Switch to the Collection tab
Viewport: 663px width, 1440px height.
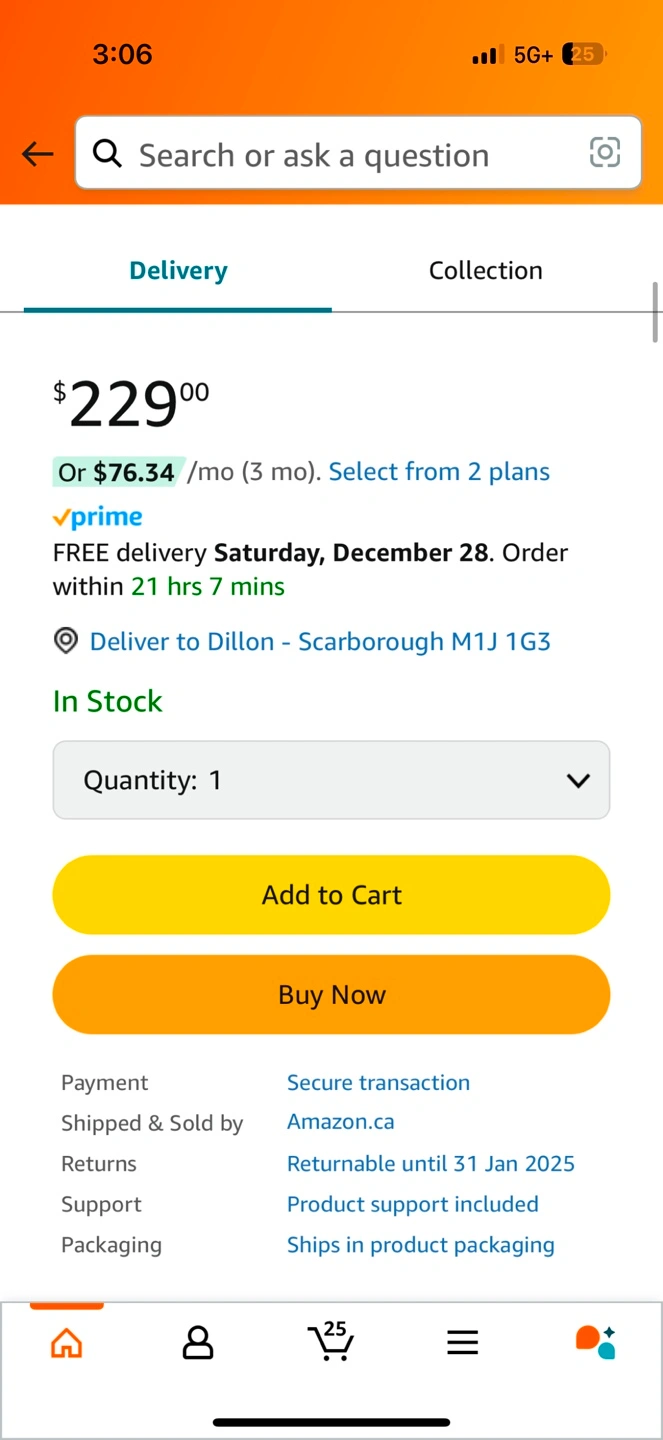(x=485, y=270)
